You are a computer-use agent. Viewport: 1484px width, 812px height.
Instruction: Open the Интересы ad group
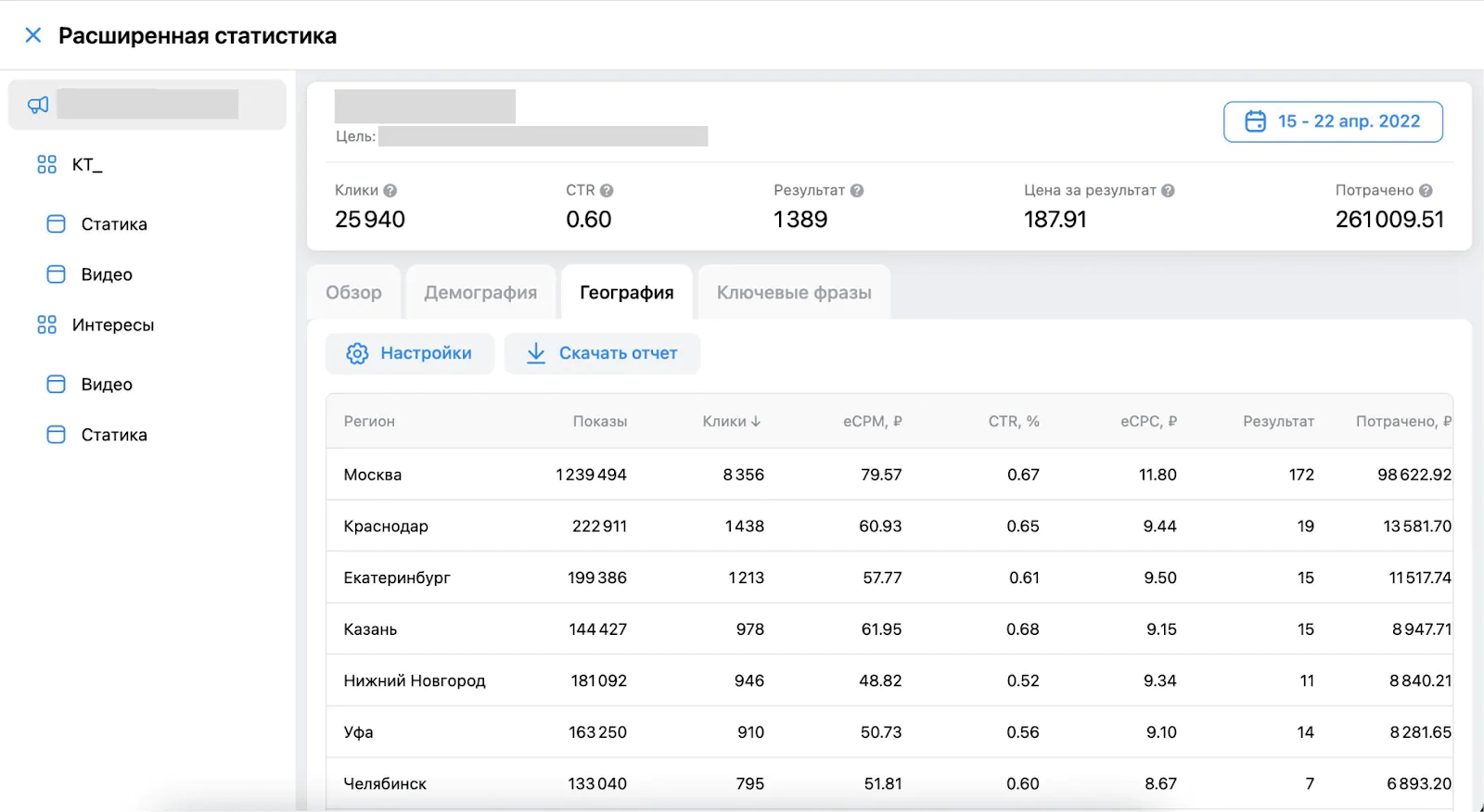click(x=112, y=325)
